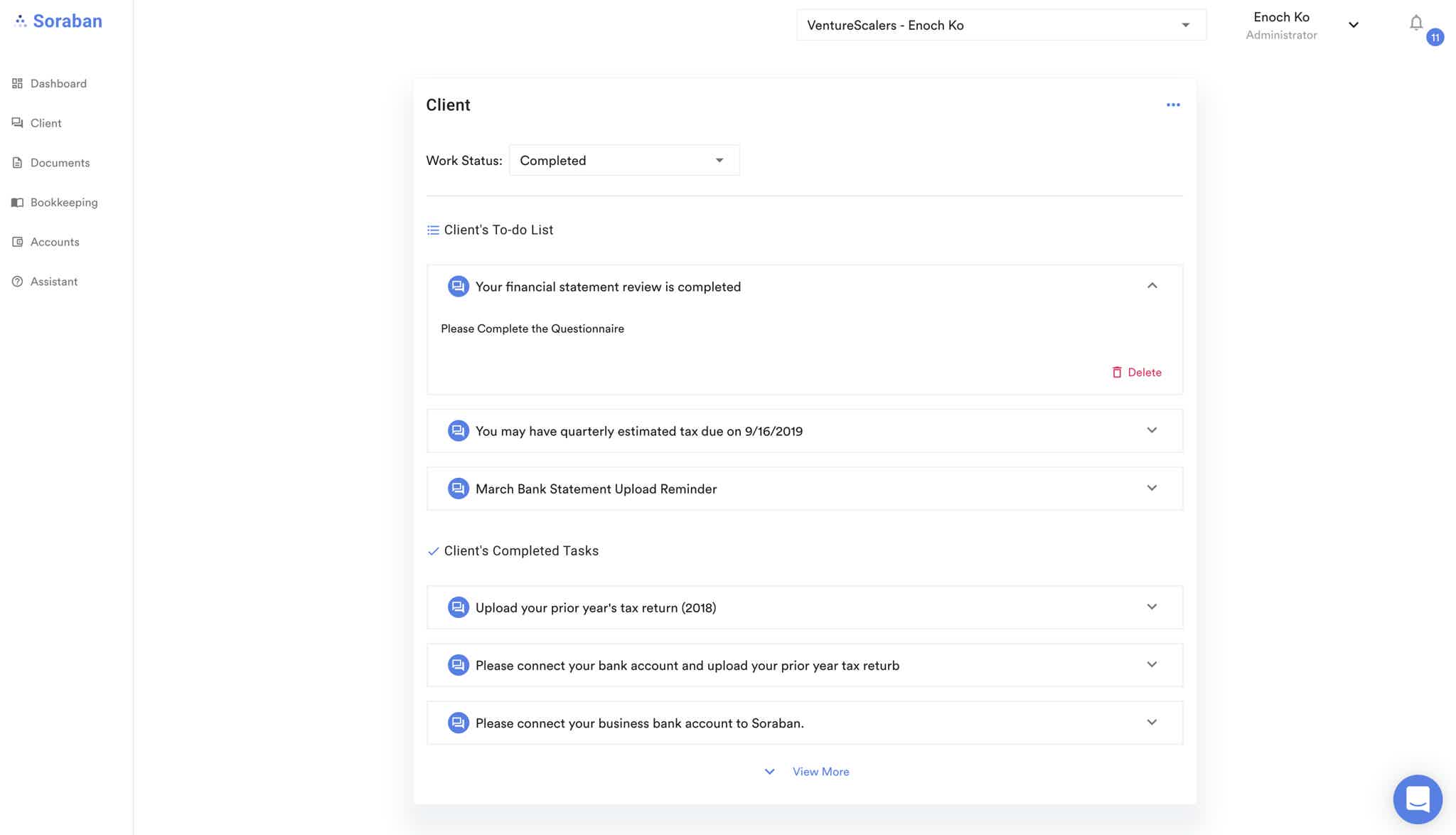Image resolution: width=1456 pixels, height=835 pixels.
Task: Click the Soraban logo
Action: [58, 21]
